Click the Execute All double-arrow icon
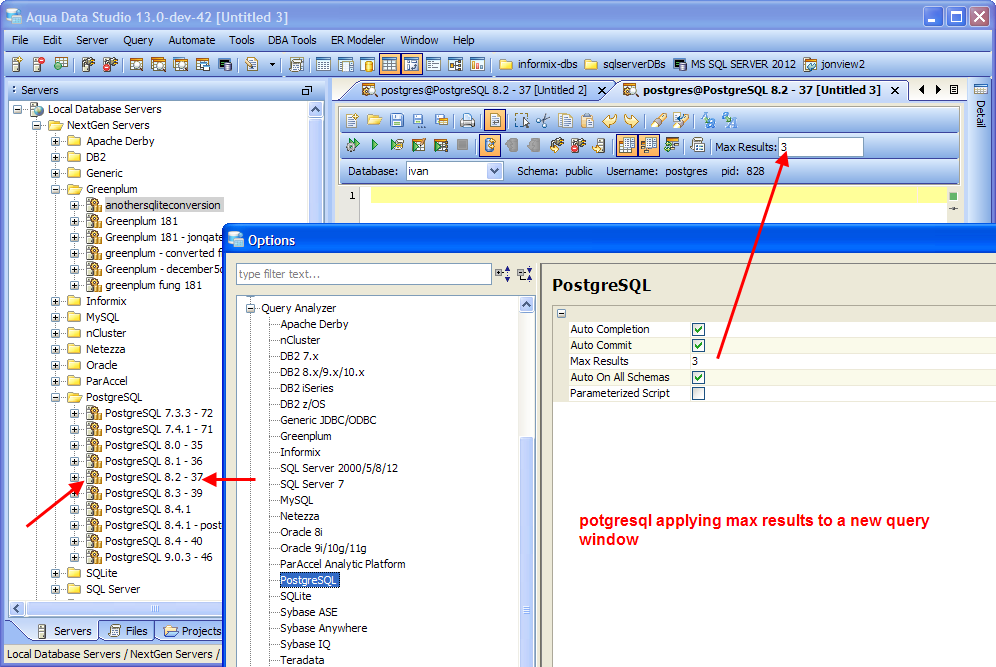996x667 pixels. point(353,145)
